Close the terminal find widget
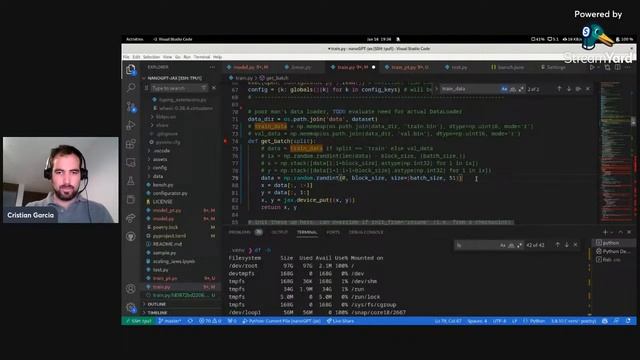This screenshot has width=640, height=360. pos(576,245)
